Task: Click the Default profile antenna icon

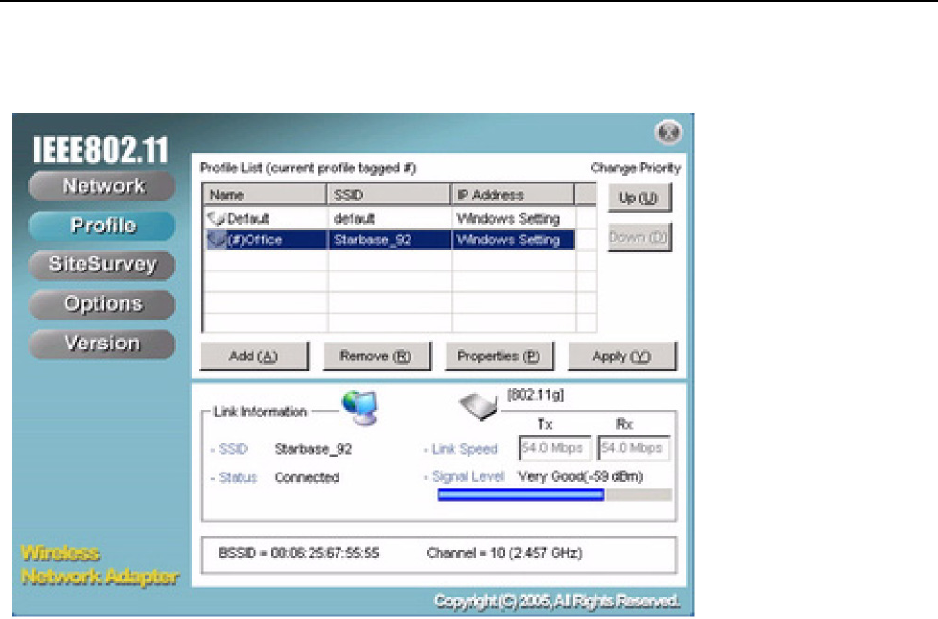Action: 216,218
